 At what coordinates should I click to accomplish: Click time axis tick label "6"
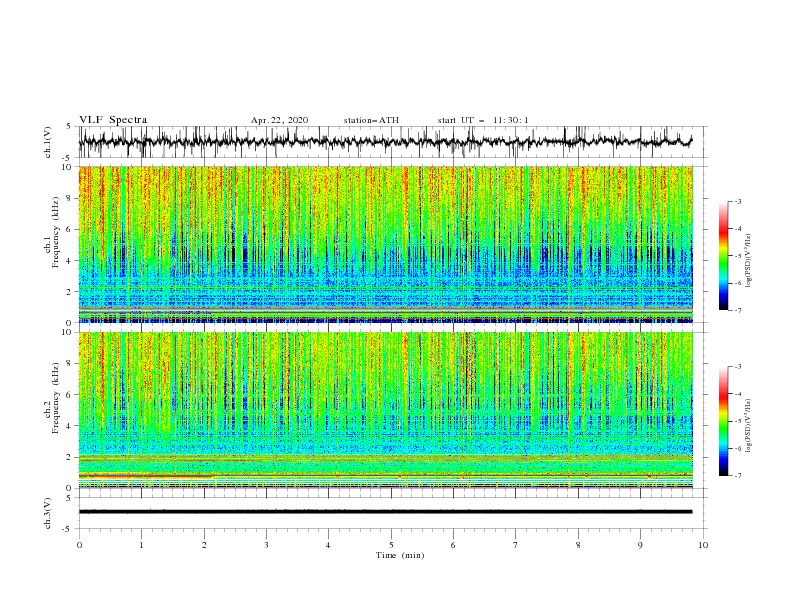pos(454,545)
